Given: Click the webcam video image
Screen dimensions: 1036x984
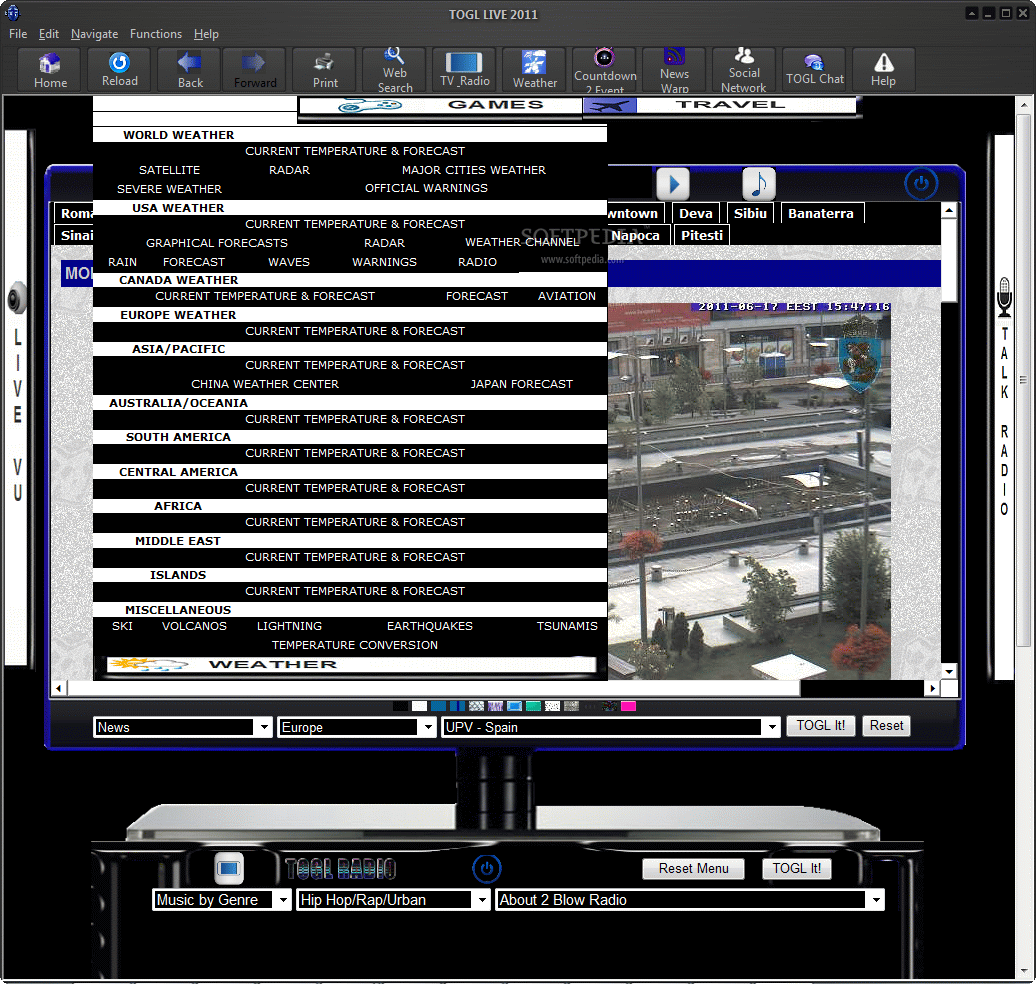Looking at the screenshot, I should (x=749, y=491).
